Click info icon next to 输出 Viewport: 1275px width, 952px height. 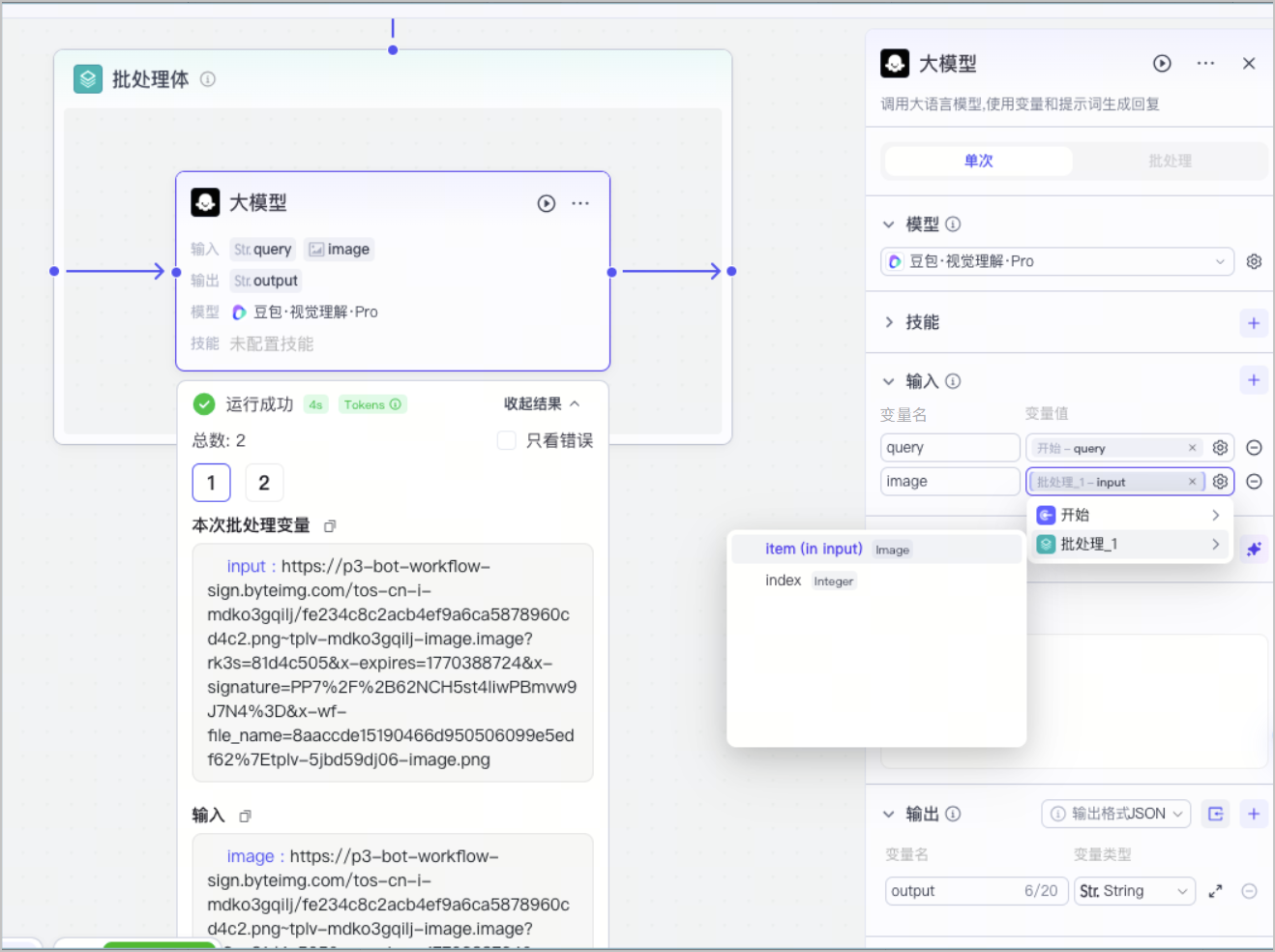point(953,814)
